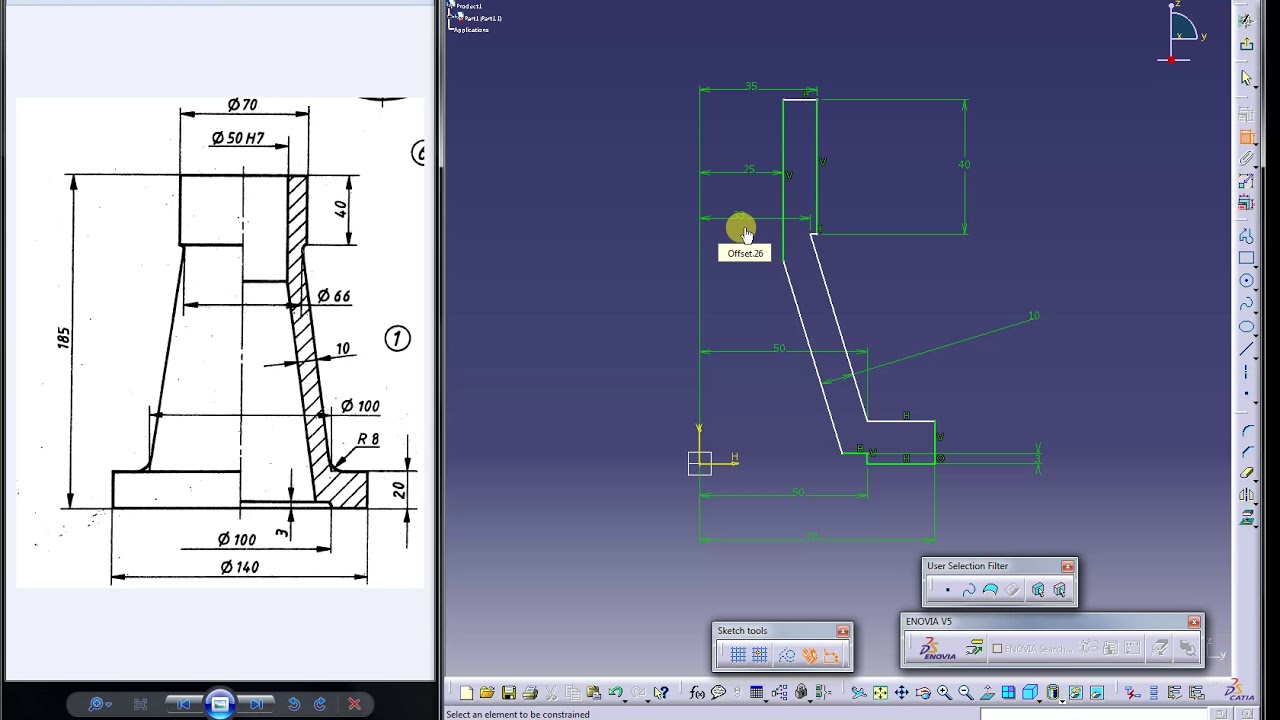1280x720 pixels.
Task: Close the User Selection Filter toolbar
Action: tap(1068, 566)
